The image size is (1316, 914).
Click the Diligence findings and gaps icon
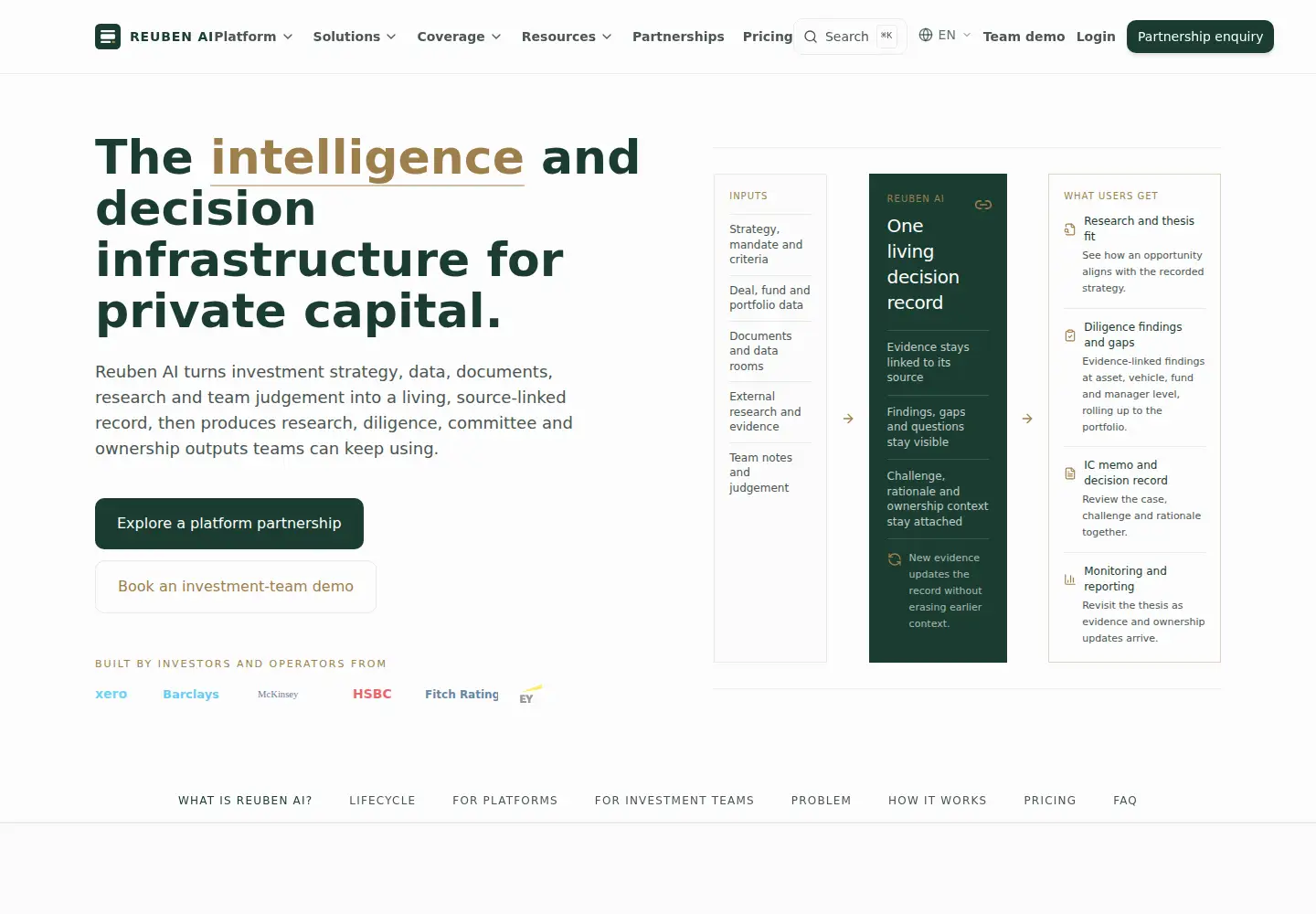pyautogui.click(x=1070, y=335)
